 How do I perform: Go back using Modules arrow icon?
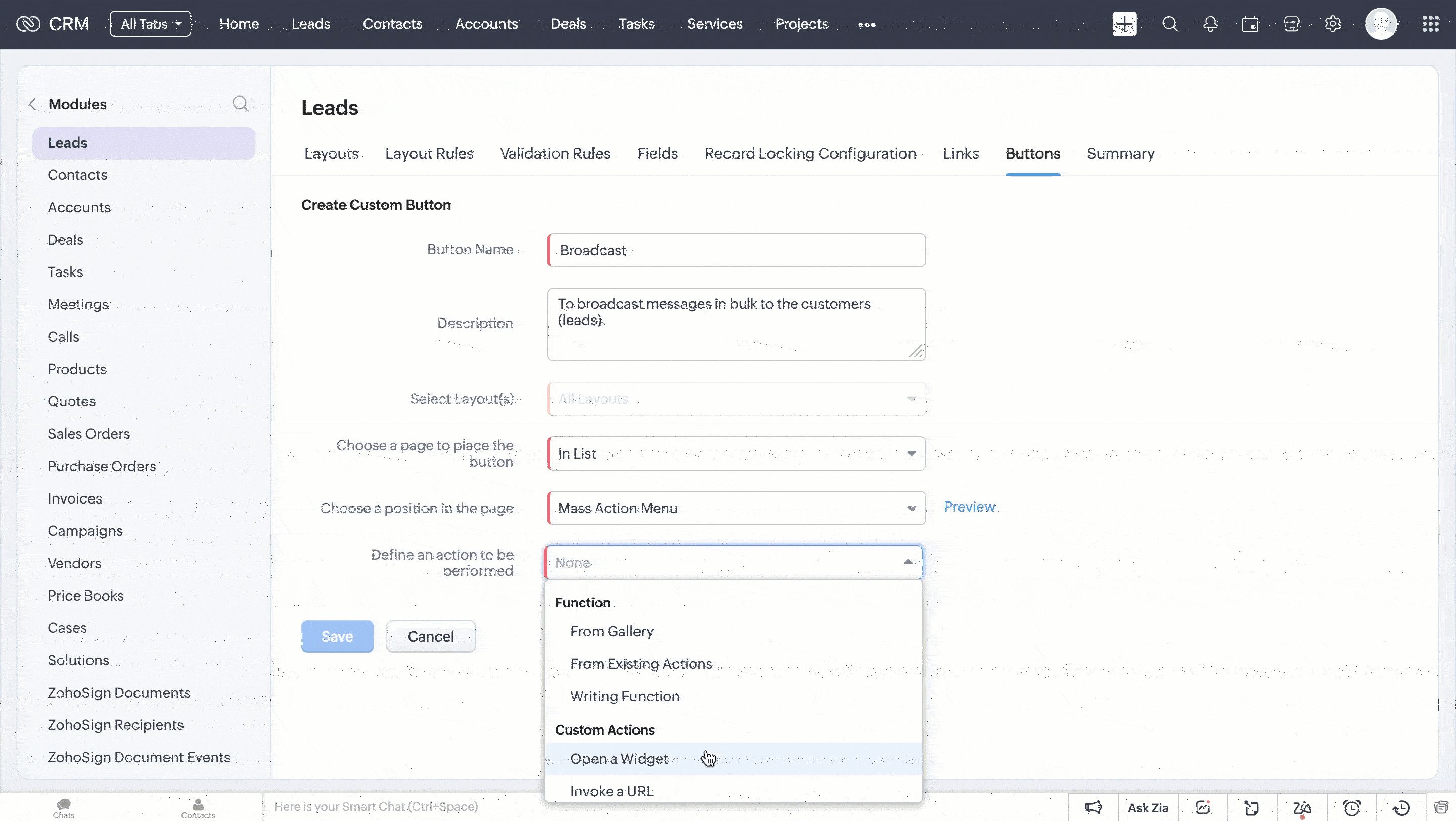(x=33, y=104)
